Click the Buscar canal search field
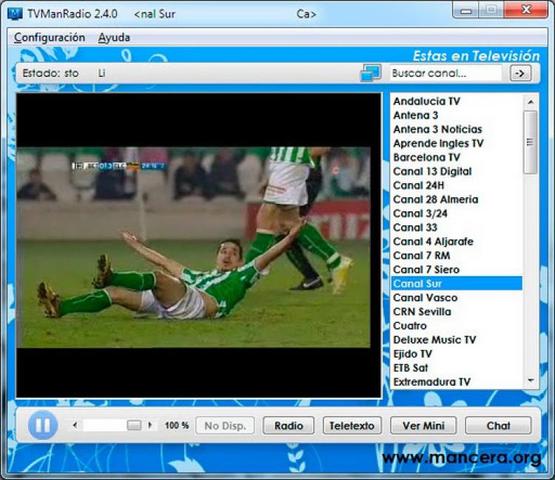 coord(446,73)
